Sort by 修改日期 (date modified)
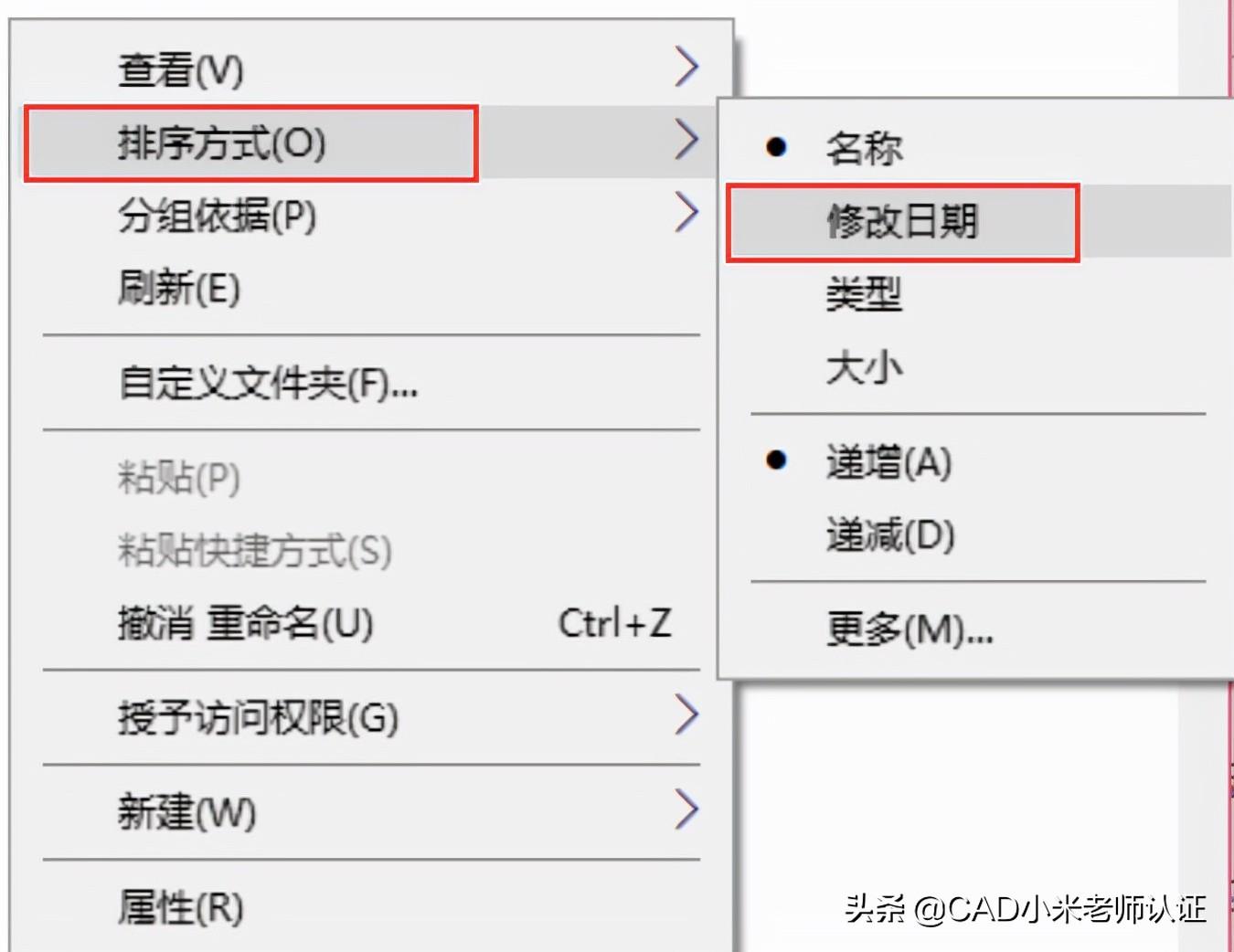The image size is (1234, 952). (902, 222)
